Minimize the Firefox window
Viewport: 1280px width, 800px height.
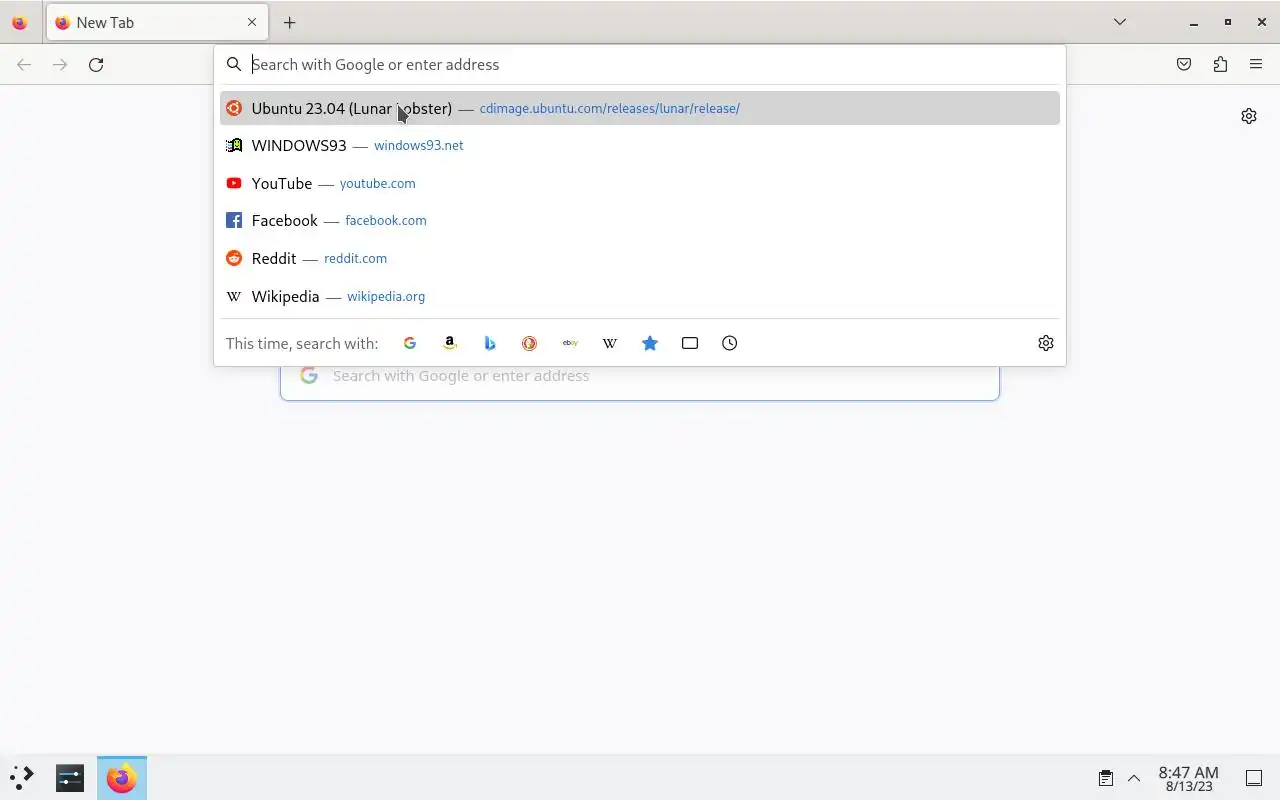pyautogui.click(x=1194, y=22)
